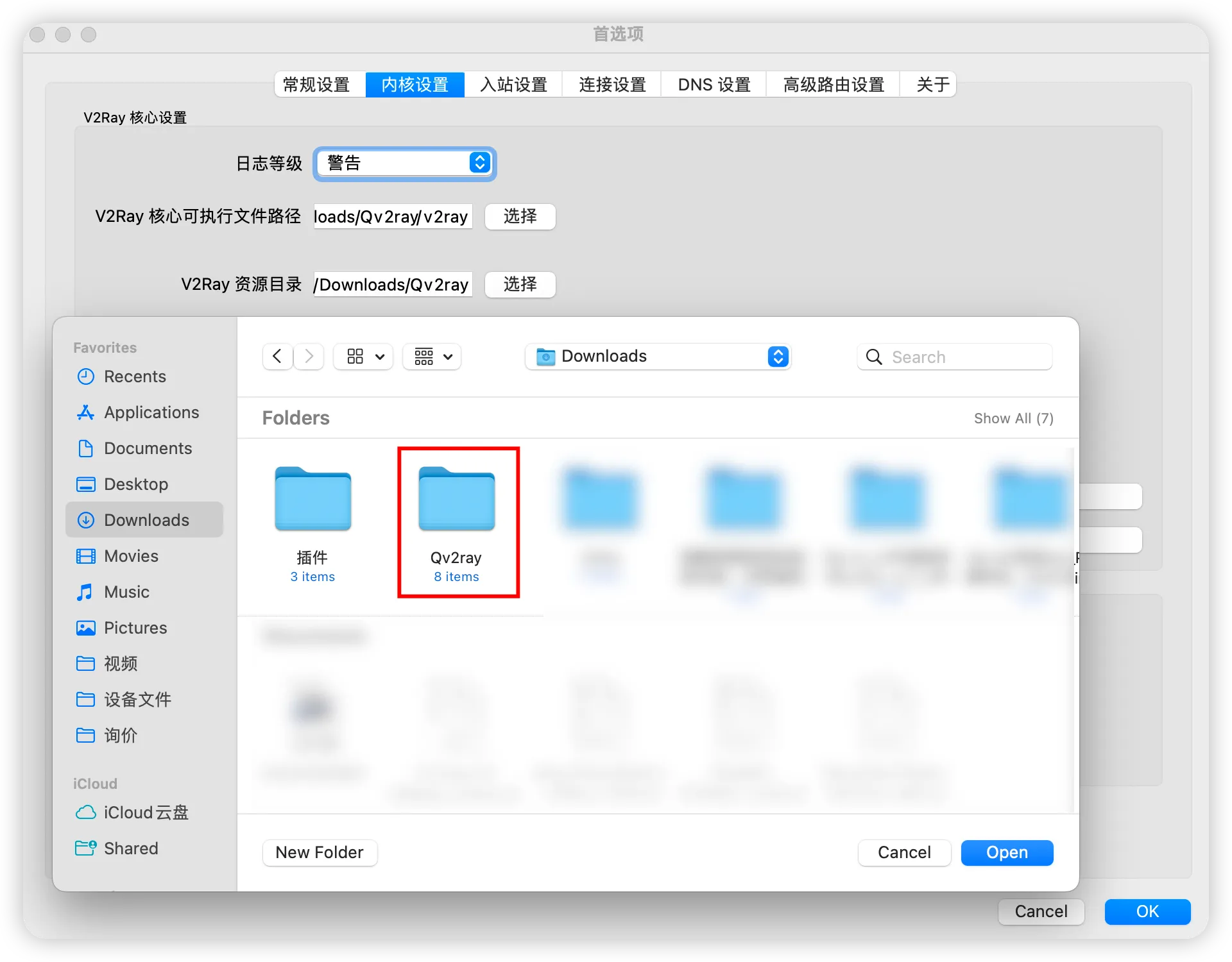Viewport: 1232px width, 962px height.
Task: Switch to the DNS 设置 tab
Action: [x=713, y=84]
